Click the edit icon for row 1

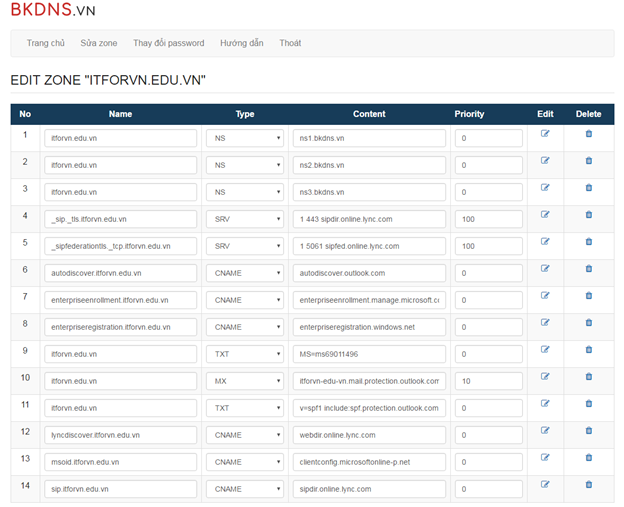pos(545,133)
